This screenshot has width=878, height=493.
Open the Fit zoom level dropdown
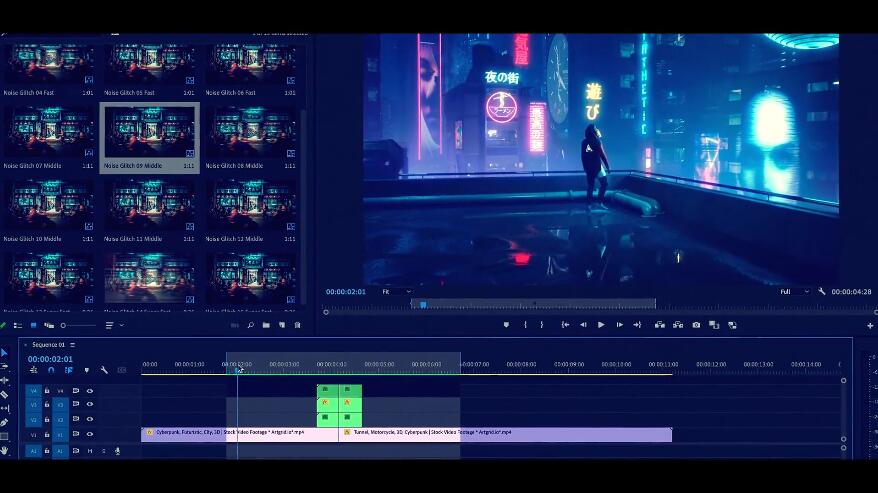point(398,291)
